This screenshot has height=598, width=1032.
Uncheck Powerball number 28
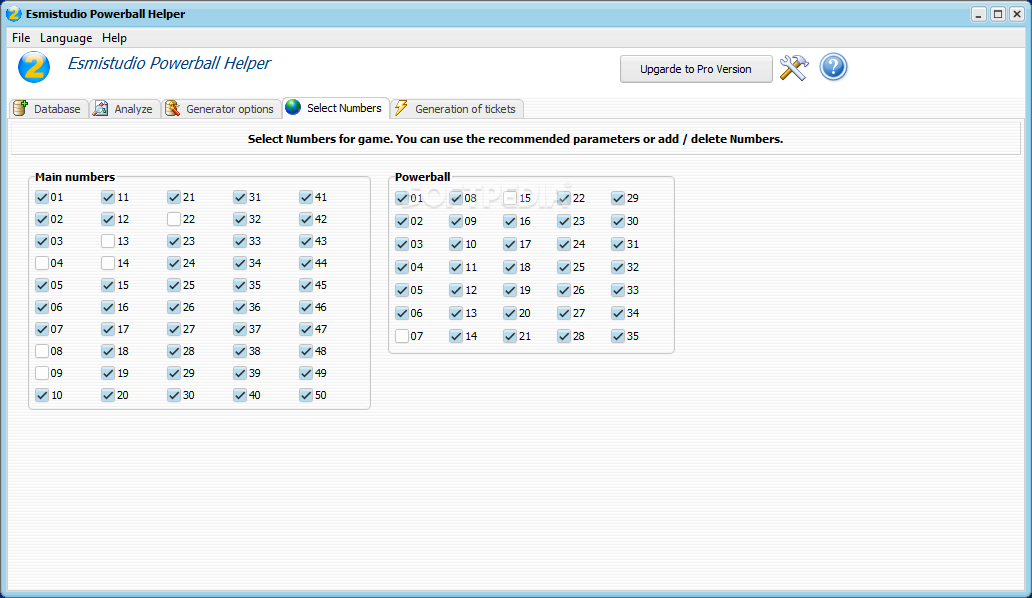click(564, 336)
